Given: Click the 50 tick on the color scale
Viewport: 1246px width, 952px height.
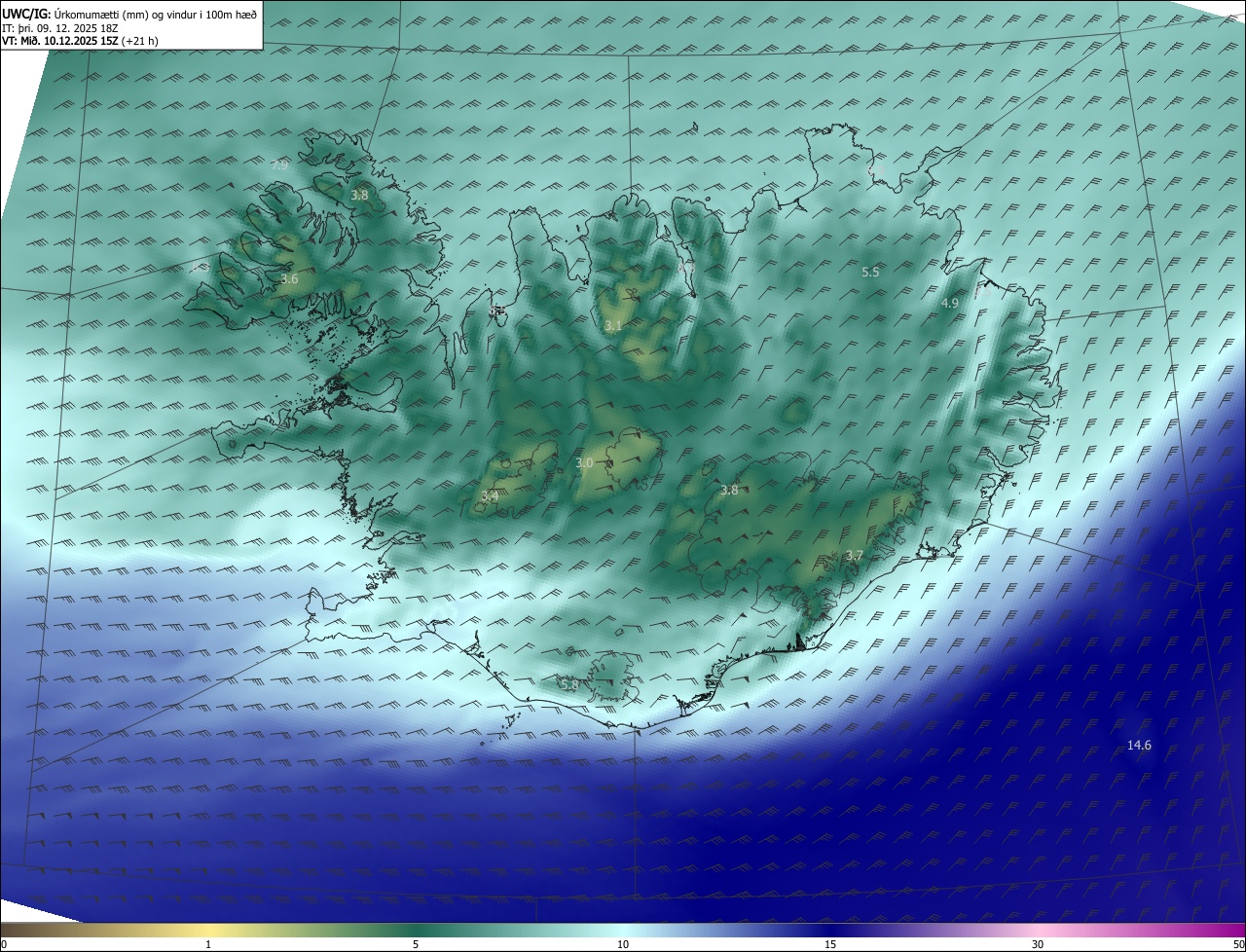Looking at the screenshot, I should point(1238,944).
